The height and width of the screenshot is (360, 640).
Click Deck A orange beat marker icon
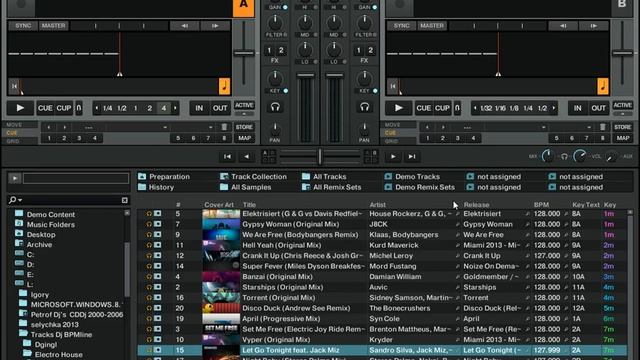click(x=224, y=86)
